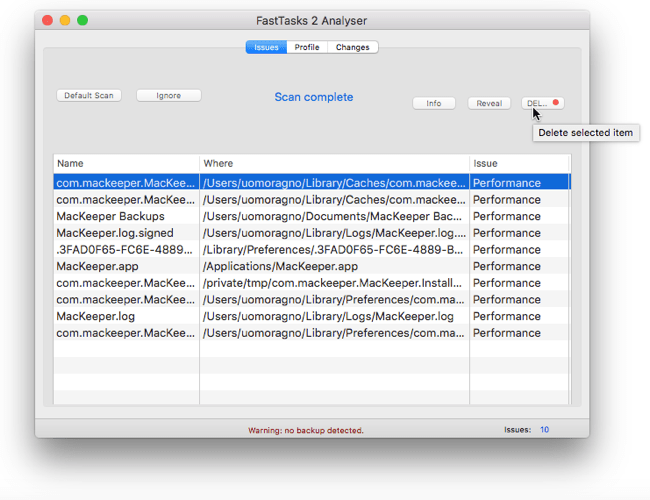Open the Profile tab

click(307, 47)
